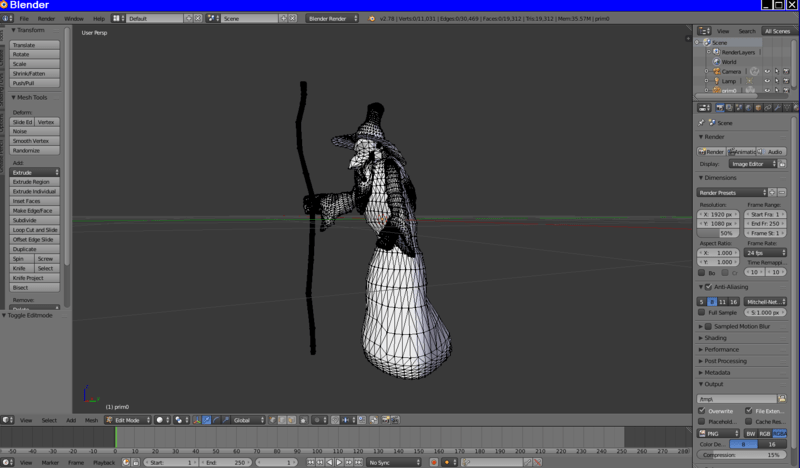Open the output folder browse icon
This screenshot has width=800, height=468.
[782, 399]
